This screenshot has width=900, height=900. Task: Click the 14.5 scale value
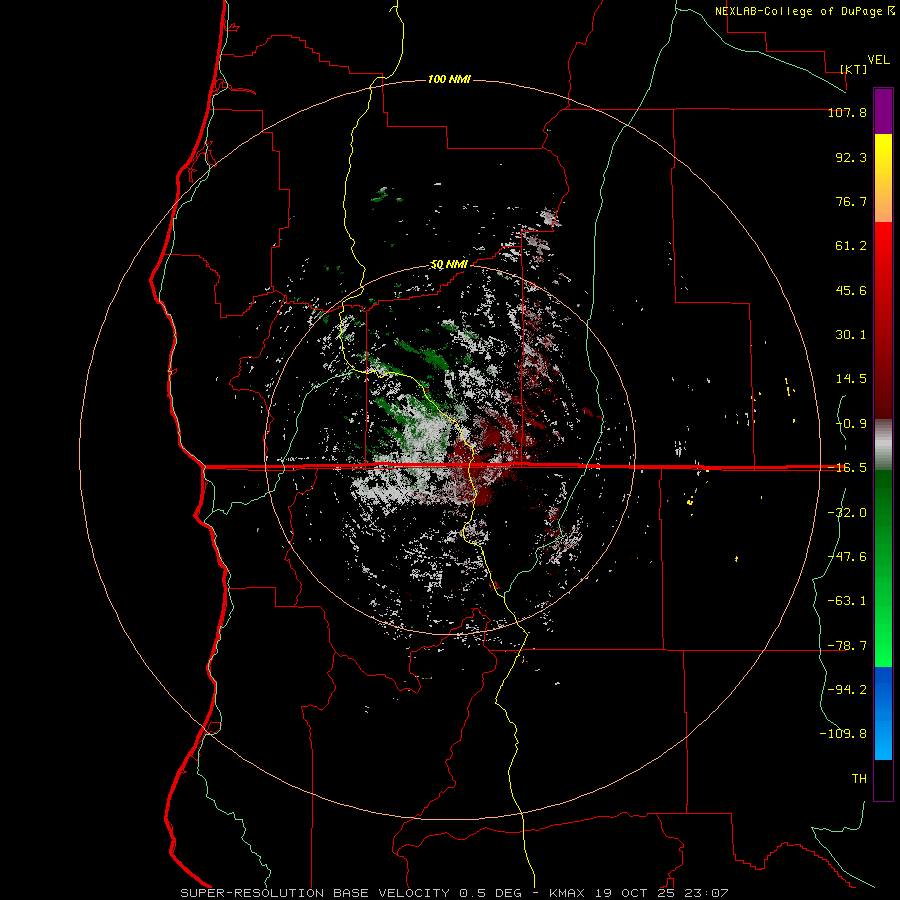[851, 379]
